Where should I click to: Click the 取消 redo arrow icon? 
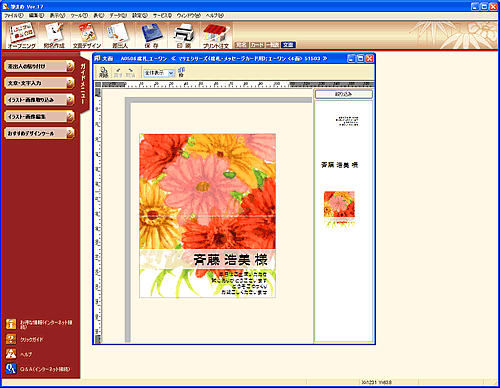(x=130, y=72)
